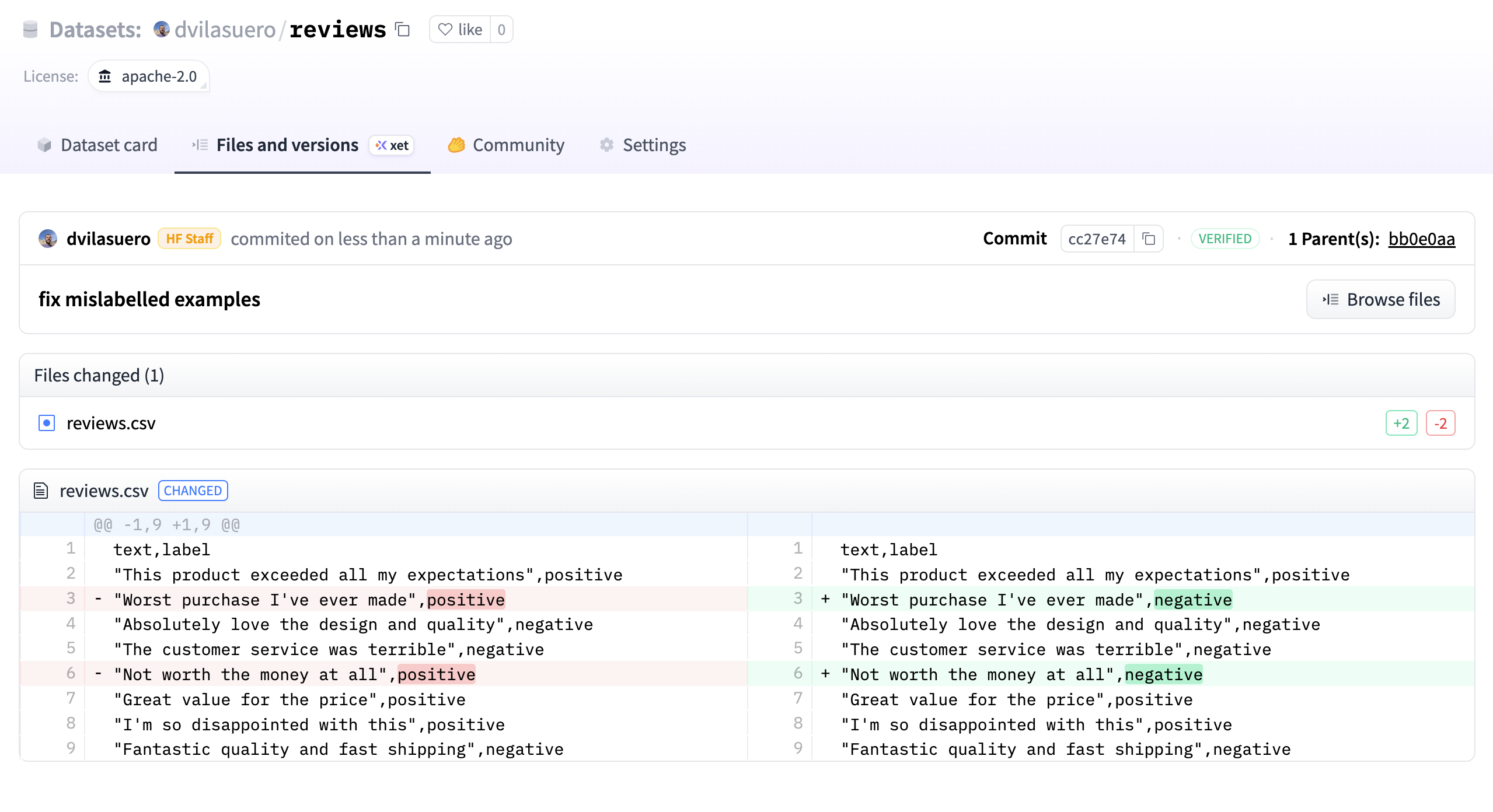Copy the dataset name with the copy icon
Viewport: 1493px width, 812px height.
point(403,29)
